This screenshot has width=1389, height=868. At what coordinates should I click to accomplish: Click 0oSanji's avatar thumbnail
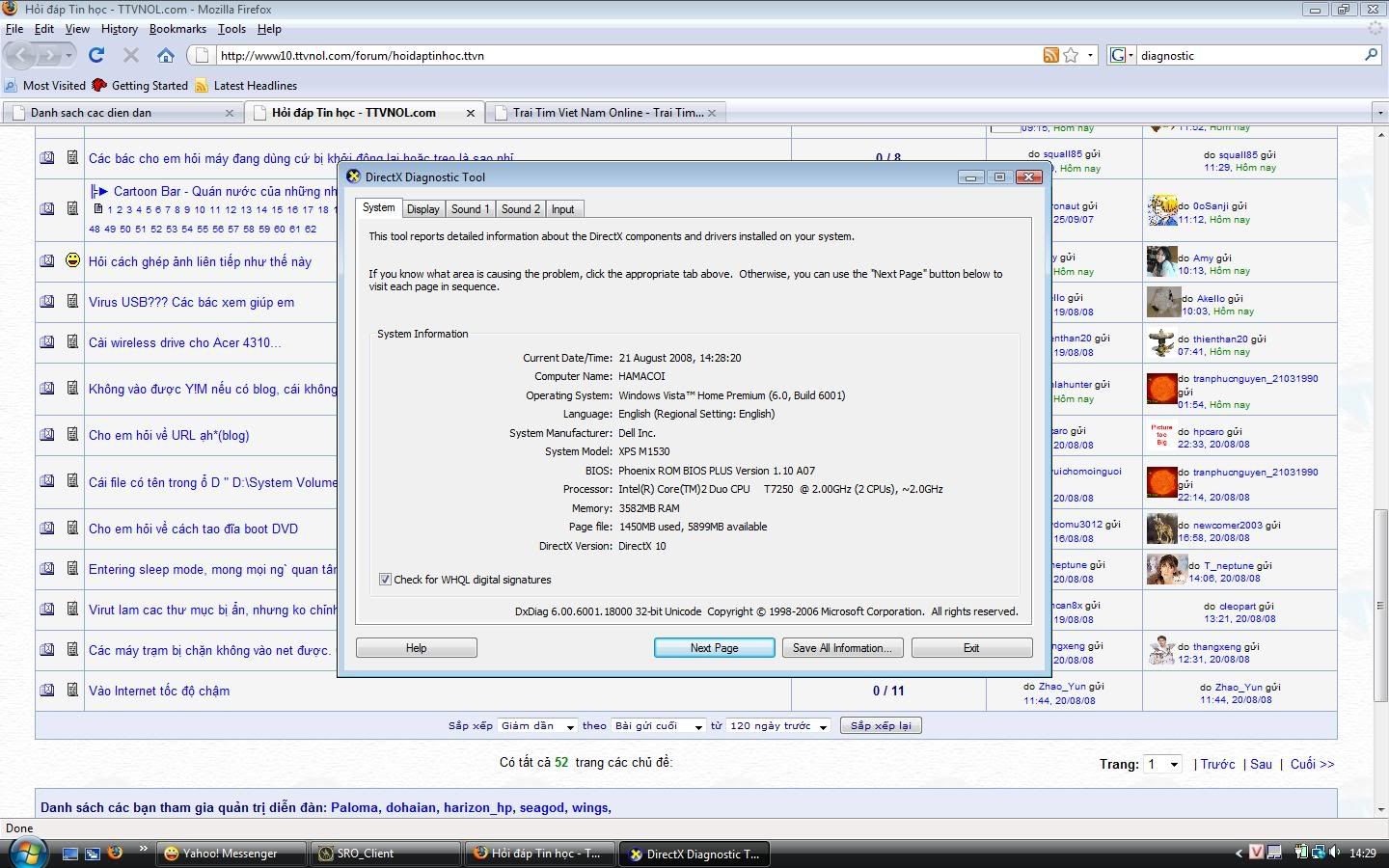1161,210
